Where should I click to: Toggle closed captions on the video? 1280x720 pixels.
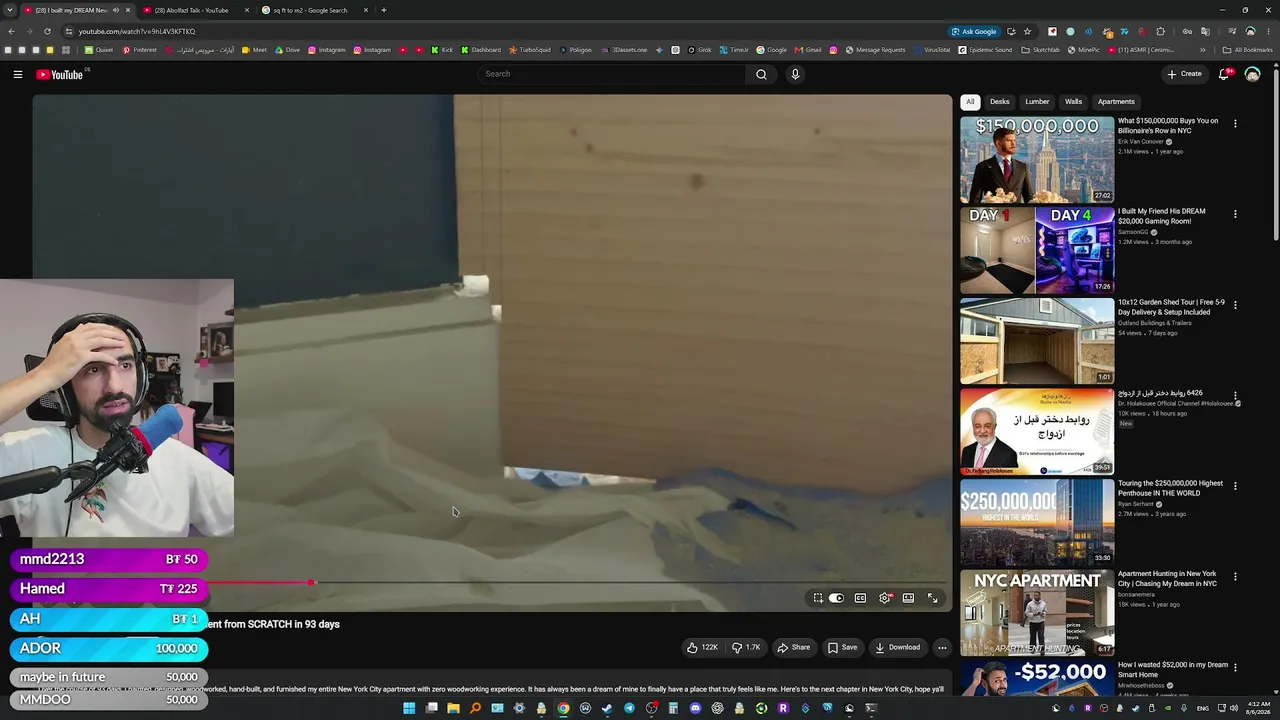coord(860,598)
